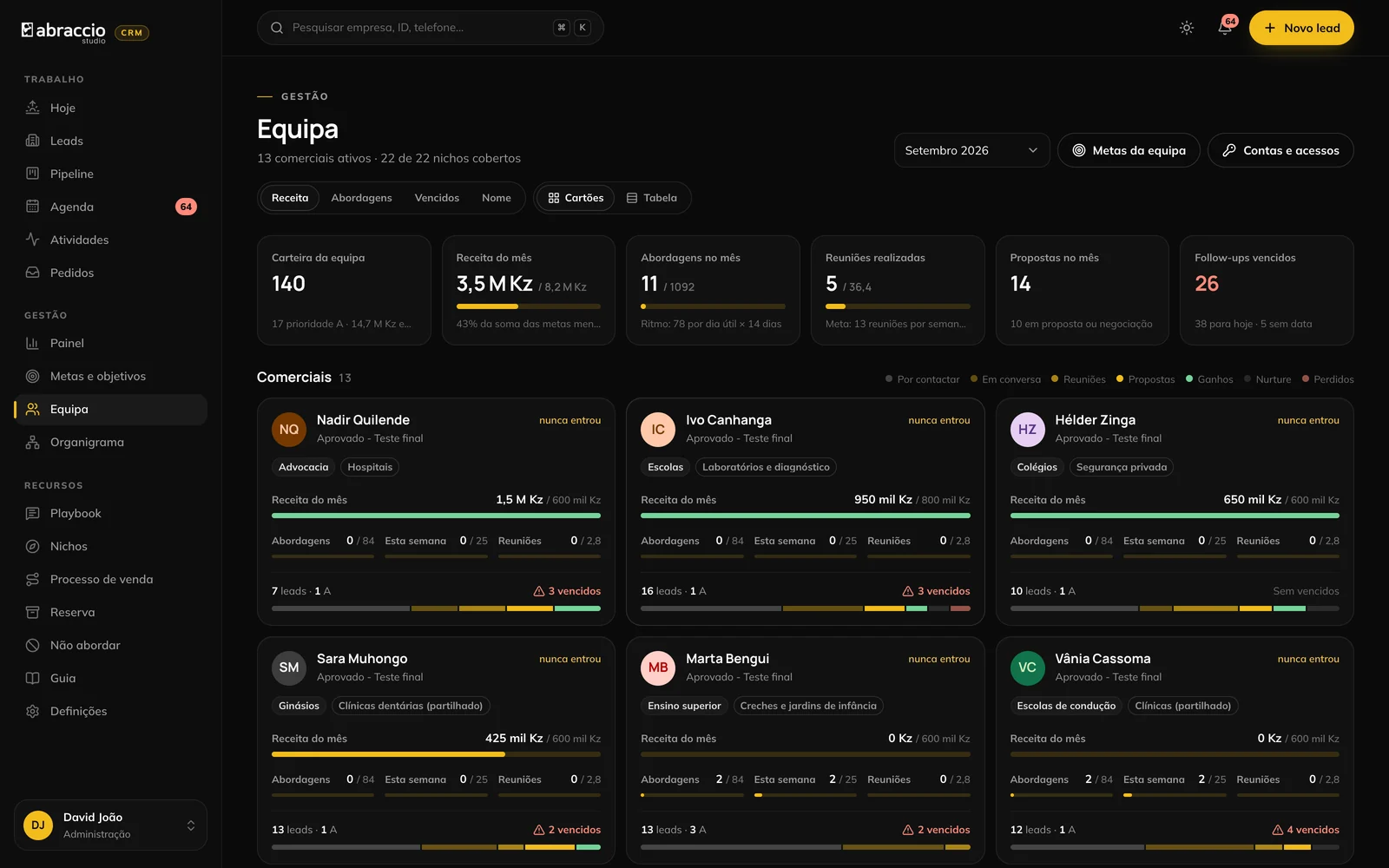
Task: Sort team by Receita
Action: coord(290,198)
